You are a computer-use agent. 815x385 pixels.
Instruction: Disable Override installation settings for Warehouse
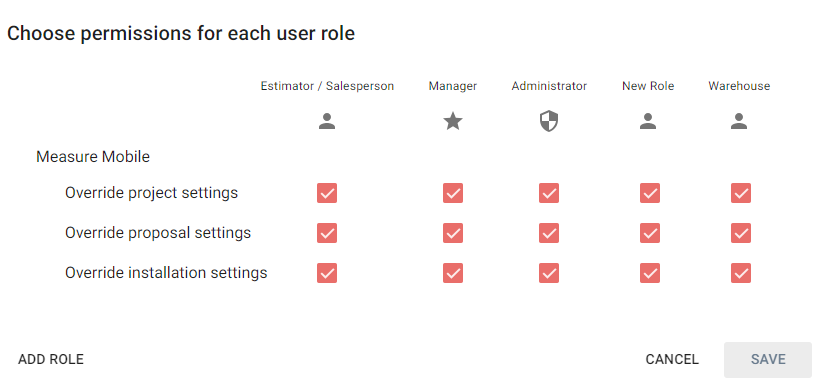coord(741,273)
